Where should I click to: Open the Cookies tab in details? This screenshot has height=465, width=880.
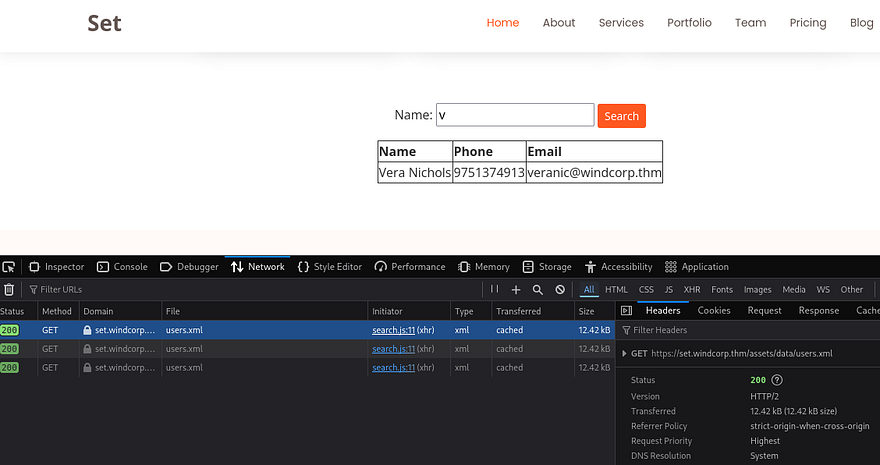[714, 311]
